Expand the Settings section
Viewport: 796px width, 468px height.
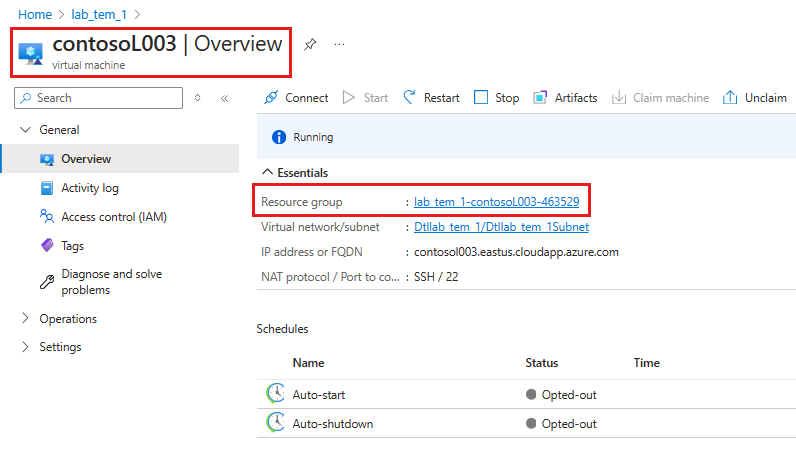pyautogui.click(x=26, y=347)
